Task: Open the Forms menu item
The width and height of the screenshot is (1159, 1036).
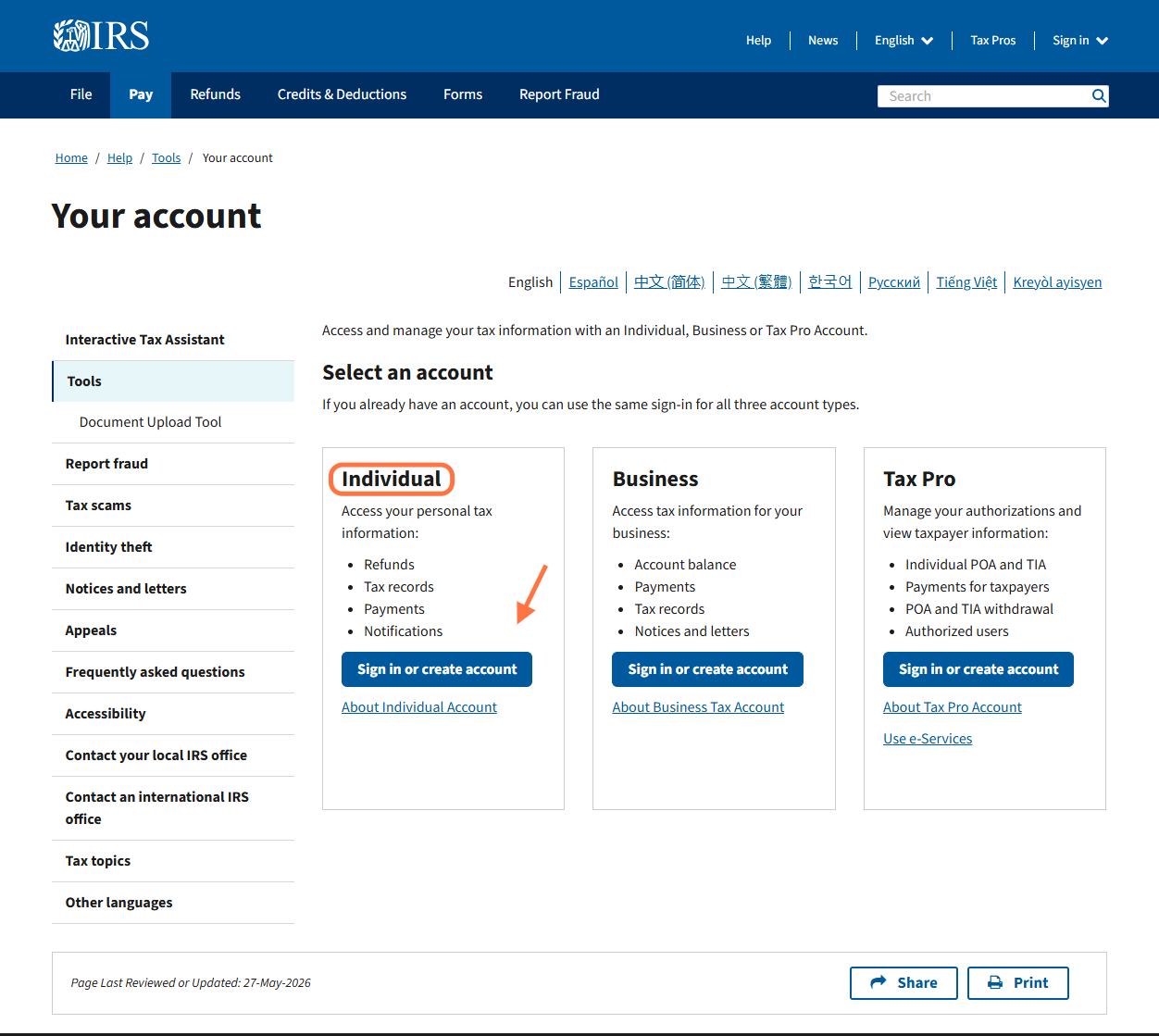Action: click(463, 94)
